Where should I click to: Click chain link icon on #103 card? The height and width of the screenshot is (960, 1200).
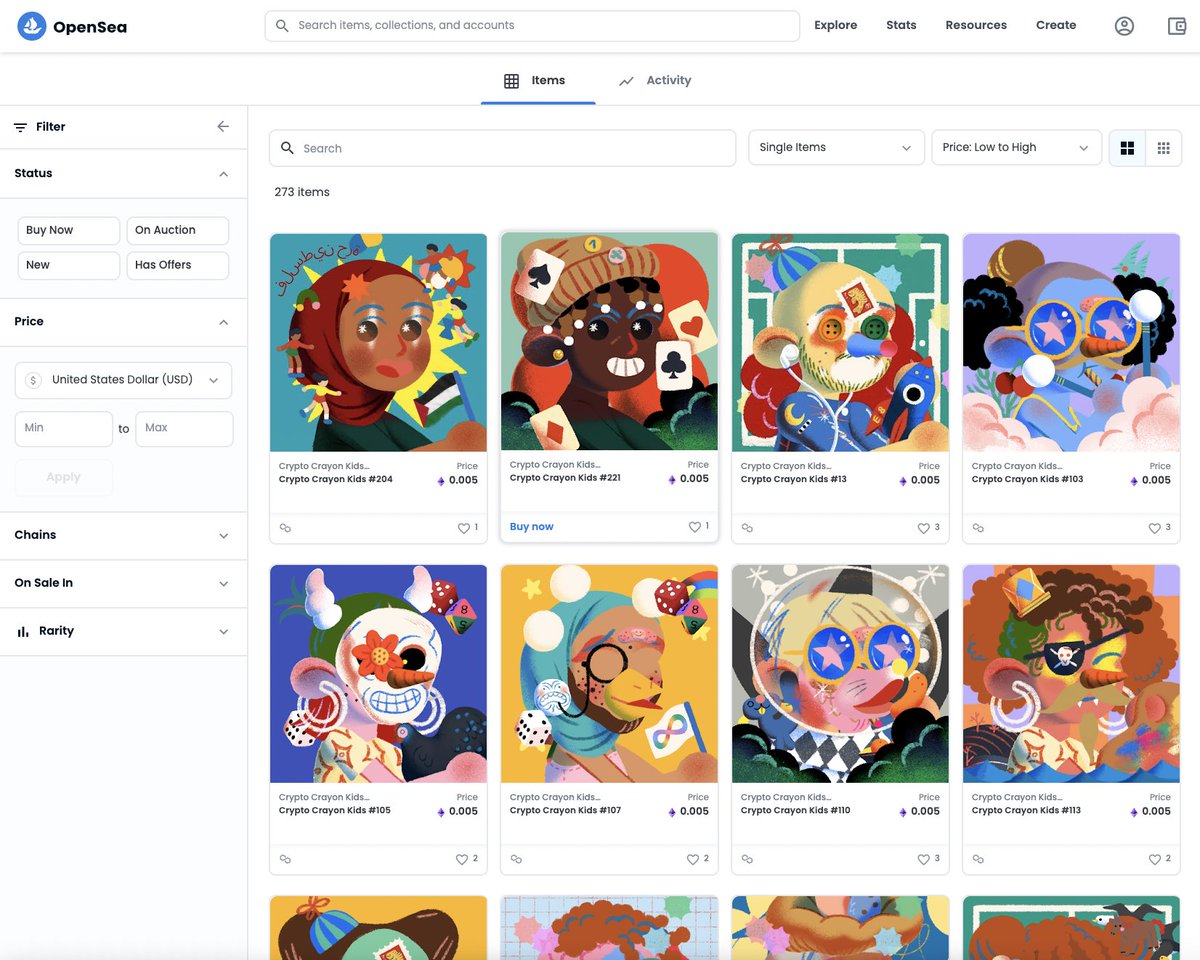(978, 528)
